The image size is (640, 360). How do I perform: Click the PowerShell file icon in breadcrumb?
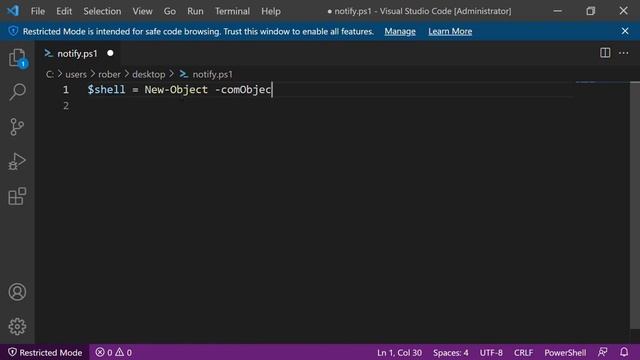click(x=184, y=74)
